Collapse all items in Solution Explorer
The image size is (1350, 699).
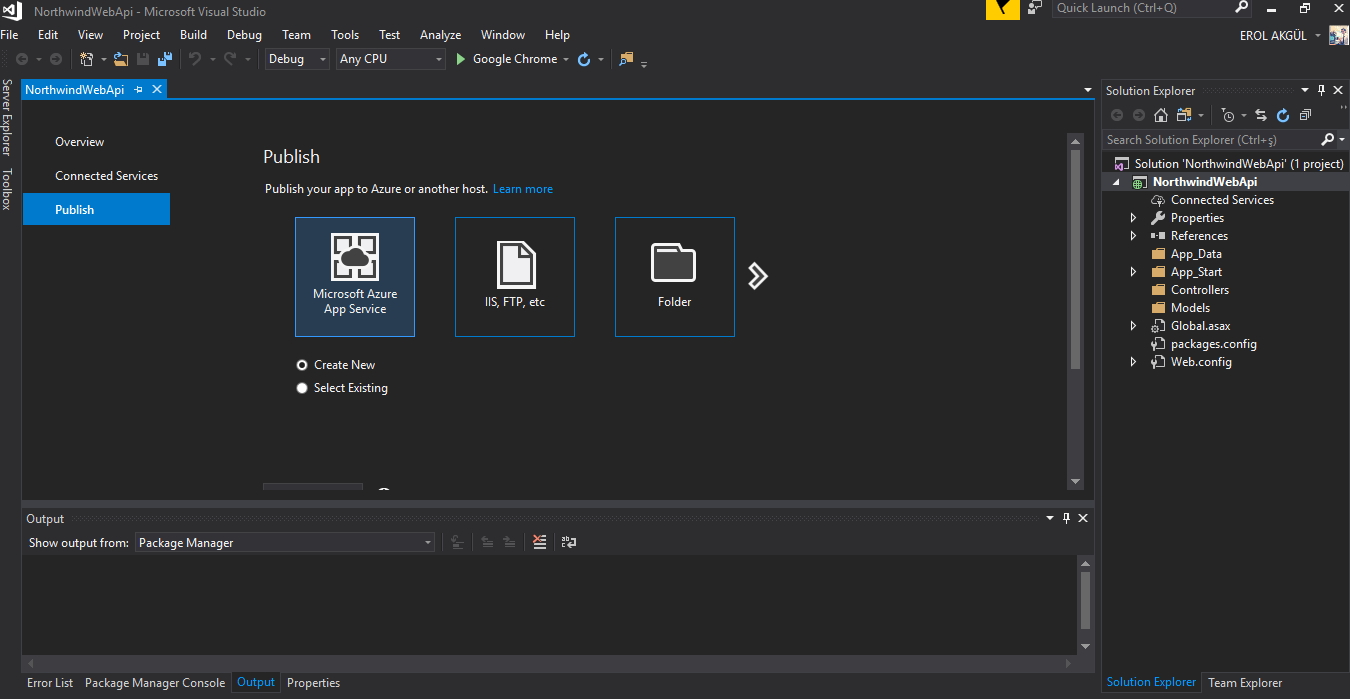point(1305,115)
